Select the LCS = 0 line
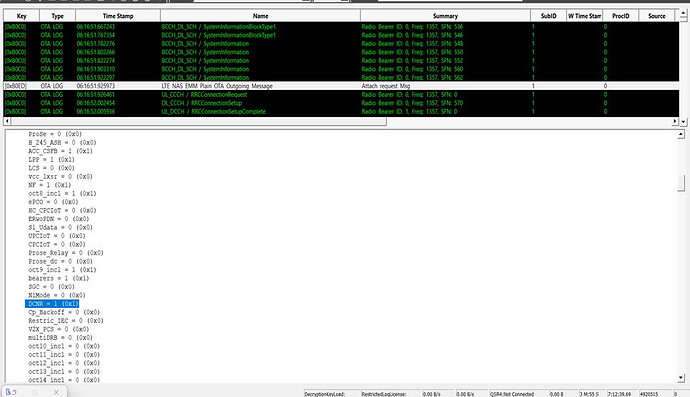This screenshot has width=690, height=397. [x=51, y=168]
